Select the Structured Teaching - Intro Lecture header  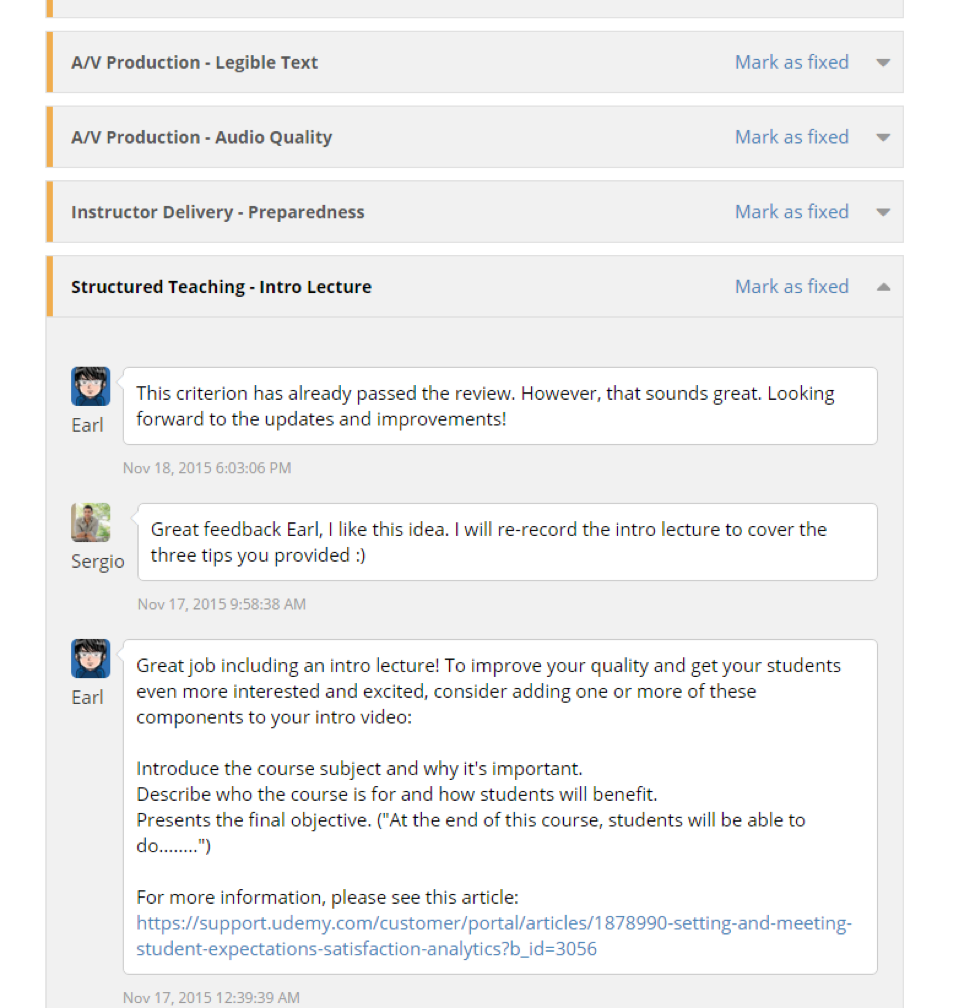pos(221,287)
